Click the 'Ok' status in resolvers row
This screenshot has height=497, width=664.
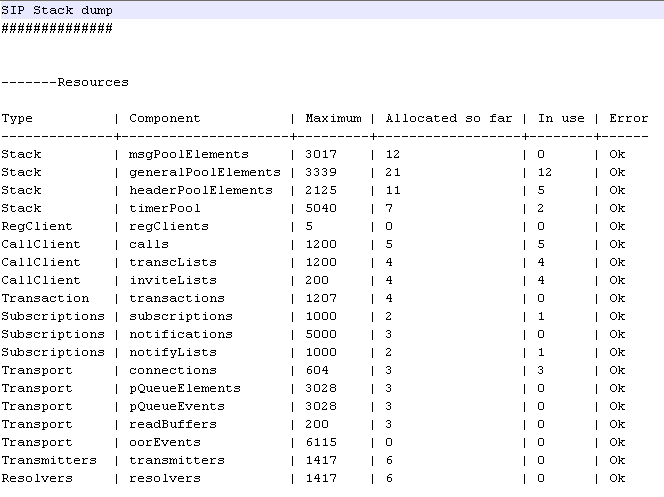pyautogui.click(x=617, y=478)
